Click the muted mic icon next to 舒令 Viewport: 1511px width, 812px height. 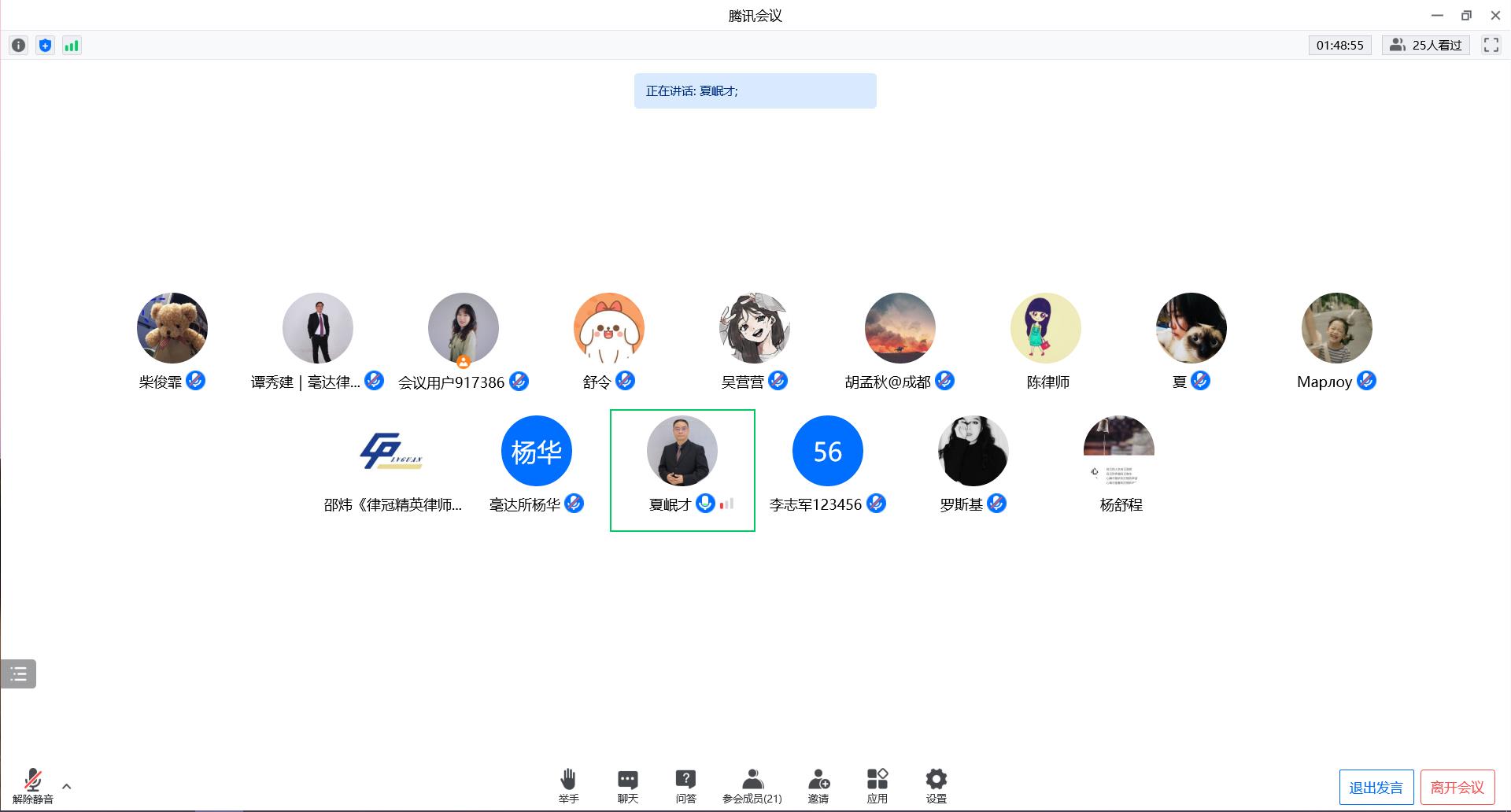(626, 381)
